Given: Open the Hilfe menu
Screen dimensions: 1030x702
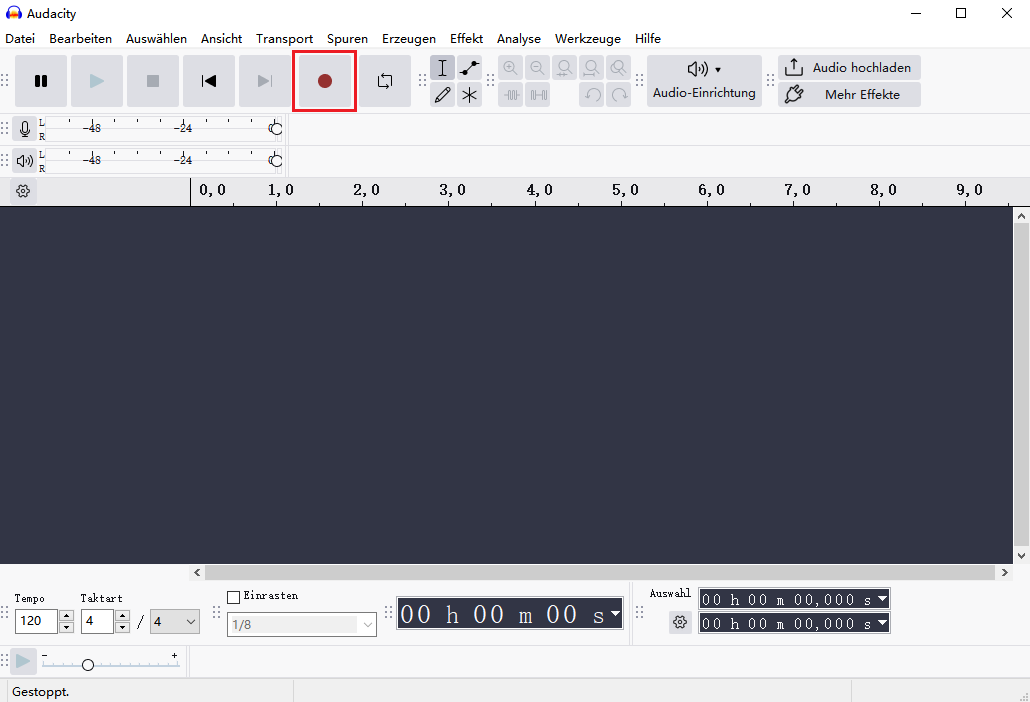Looking at the screenshot, I should (x=648, y=39).
